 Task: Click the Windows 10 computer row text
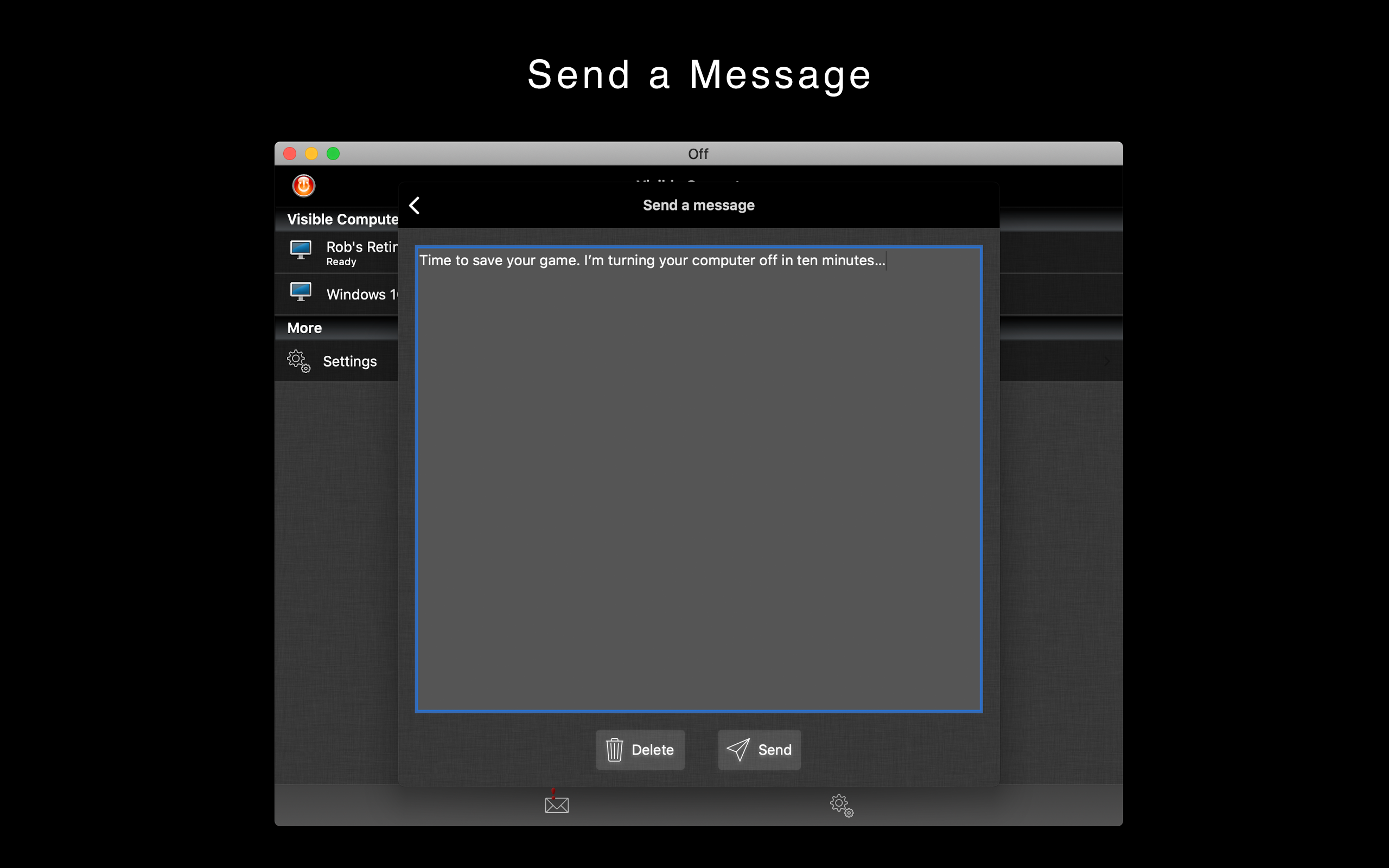[x=362, y=295]
